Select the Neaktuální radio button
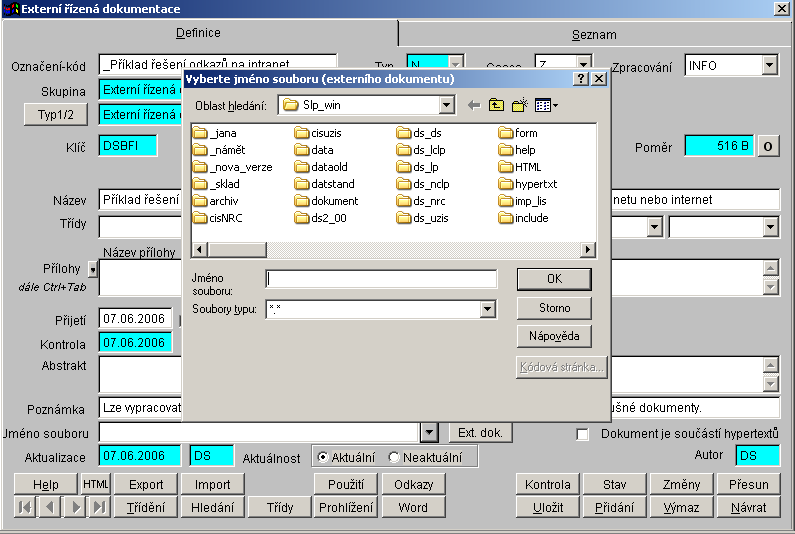The width and height of the screenshot is (795, 534). click(394, 457)
